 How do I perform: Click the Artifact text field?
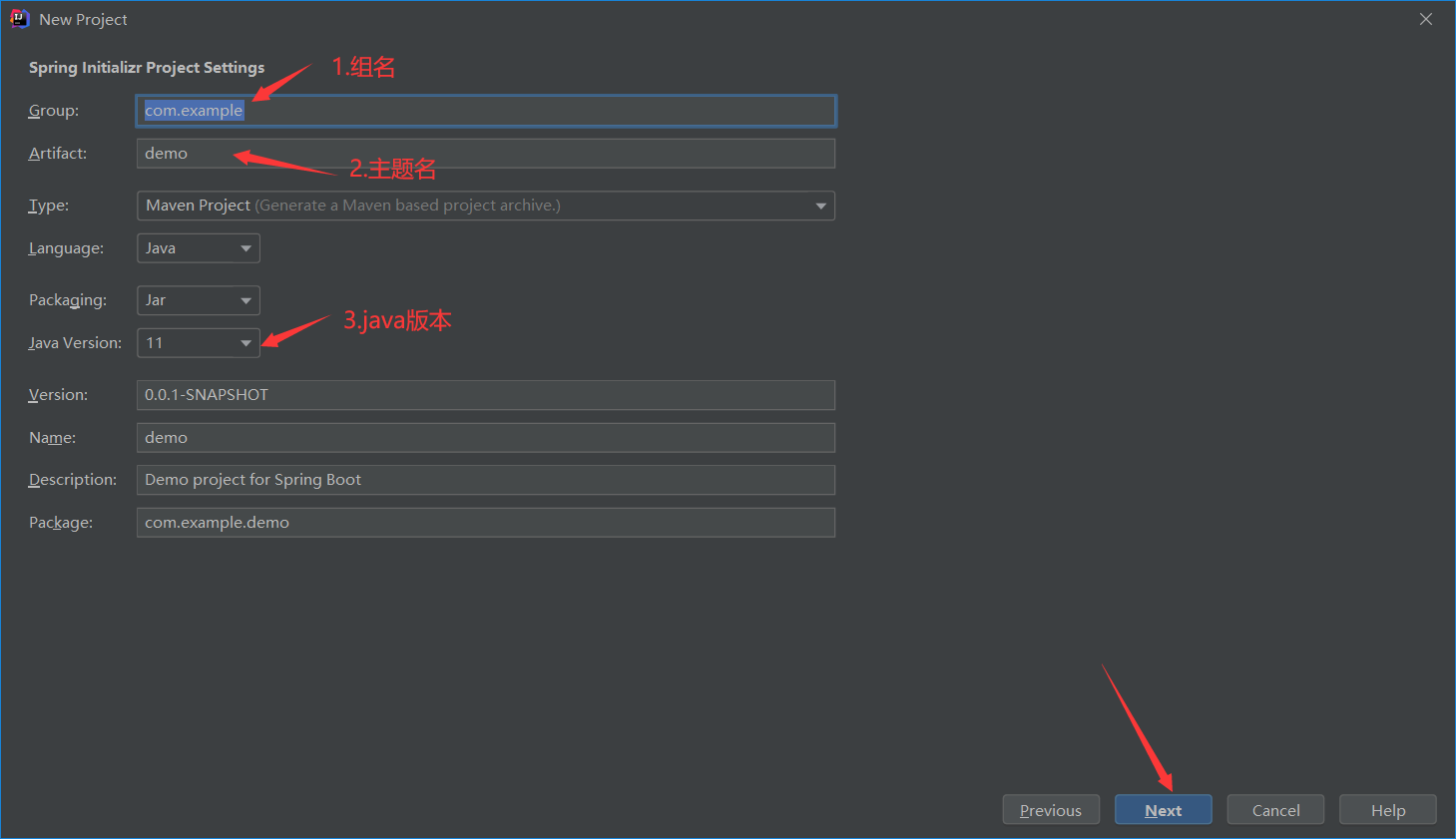pyautogui.click(x=486, y=154)
